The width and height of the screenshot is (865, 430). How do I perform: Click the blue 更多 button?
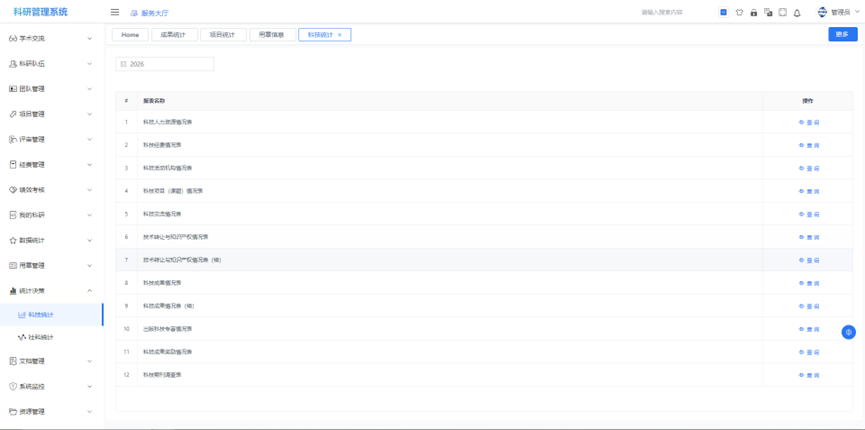842,34
